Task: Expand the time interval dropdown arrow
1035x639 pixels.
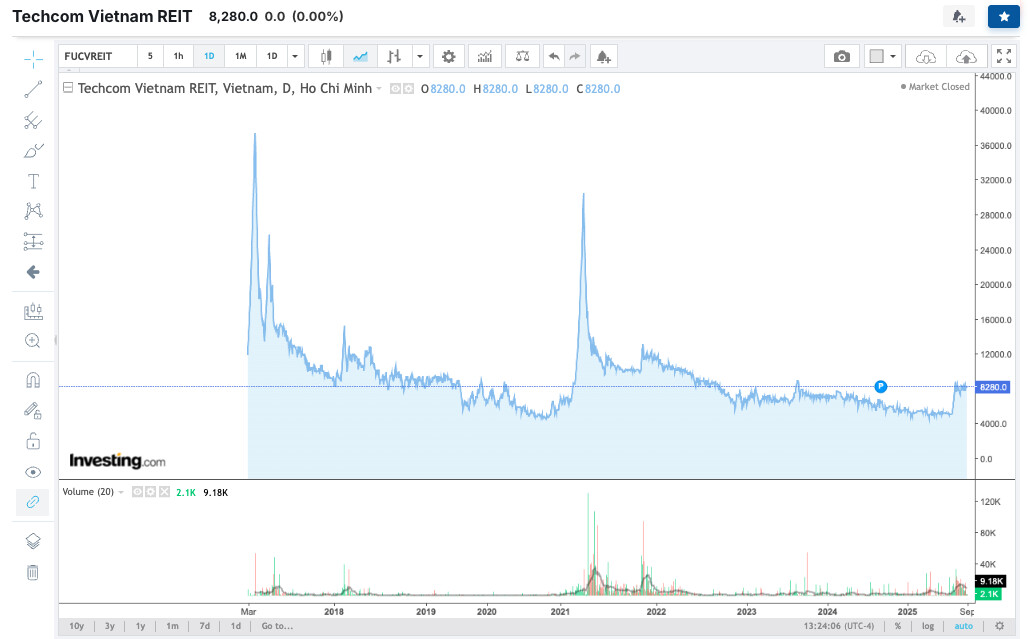Action: pyautogui.click(x=295, y=56)
